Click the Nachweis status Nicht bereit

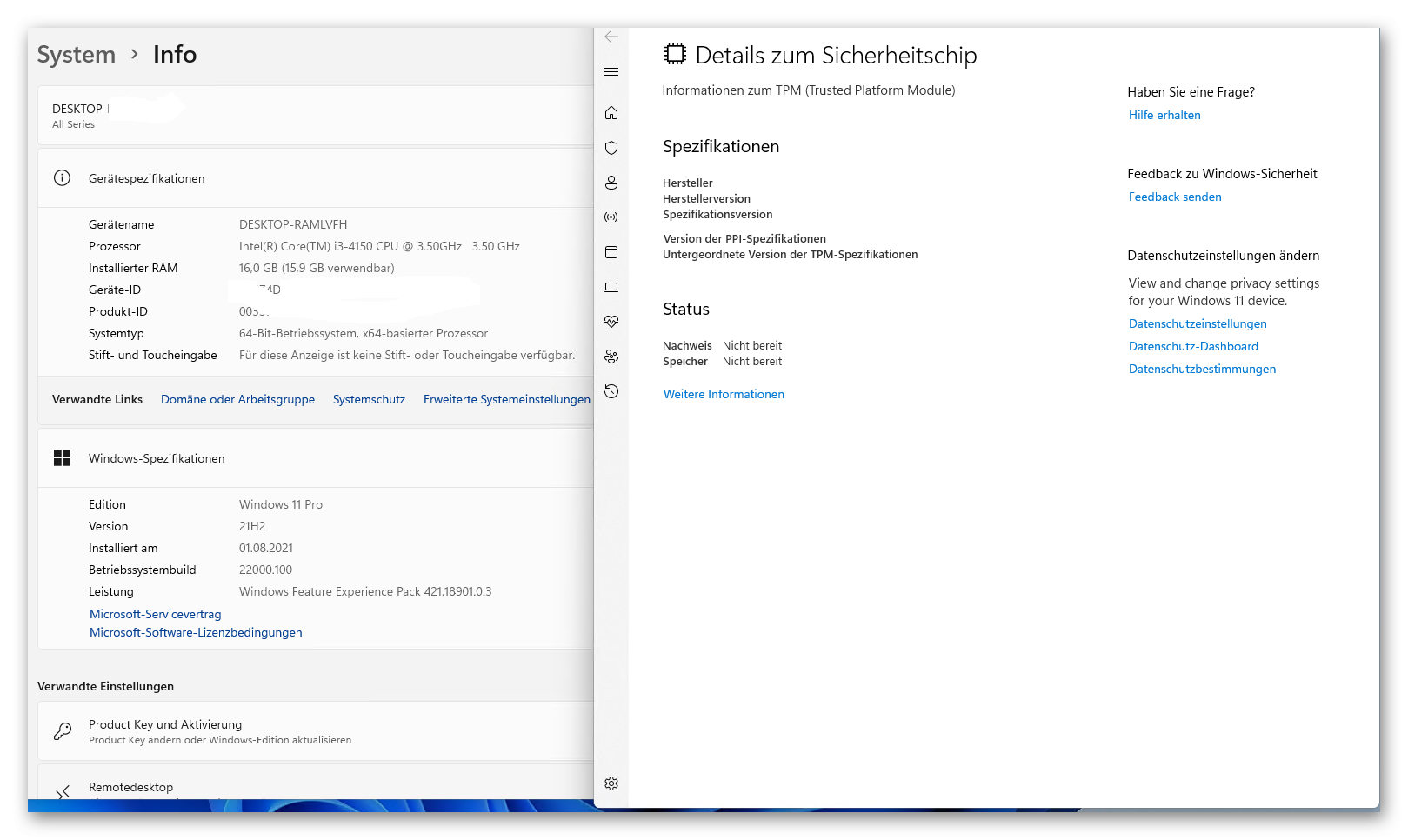752,345
